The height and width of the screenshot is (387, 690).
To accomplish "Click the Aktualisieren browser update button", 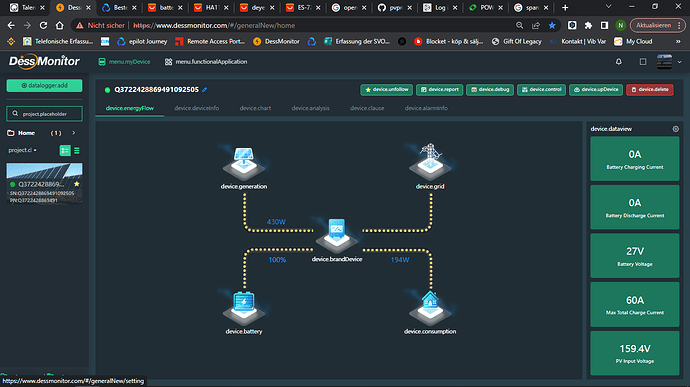I will (x=657, y=26).
